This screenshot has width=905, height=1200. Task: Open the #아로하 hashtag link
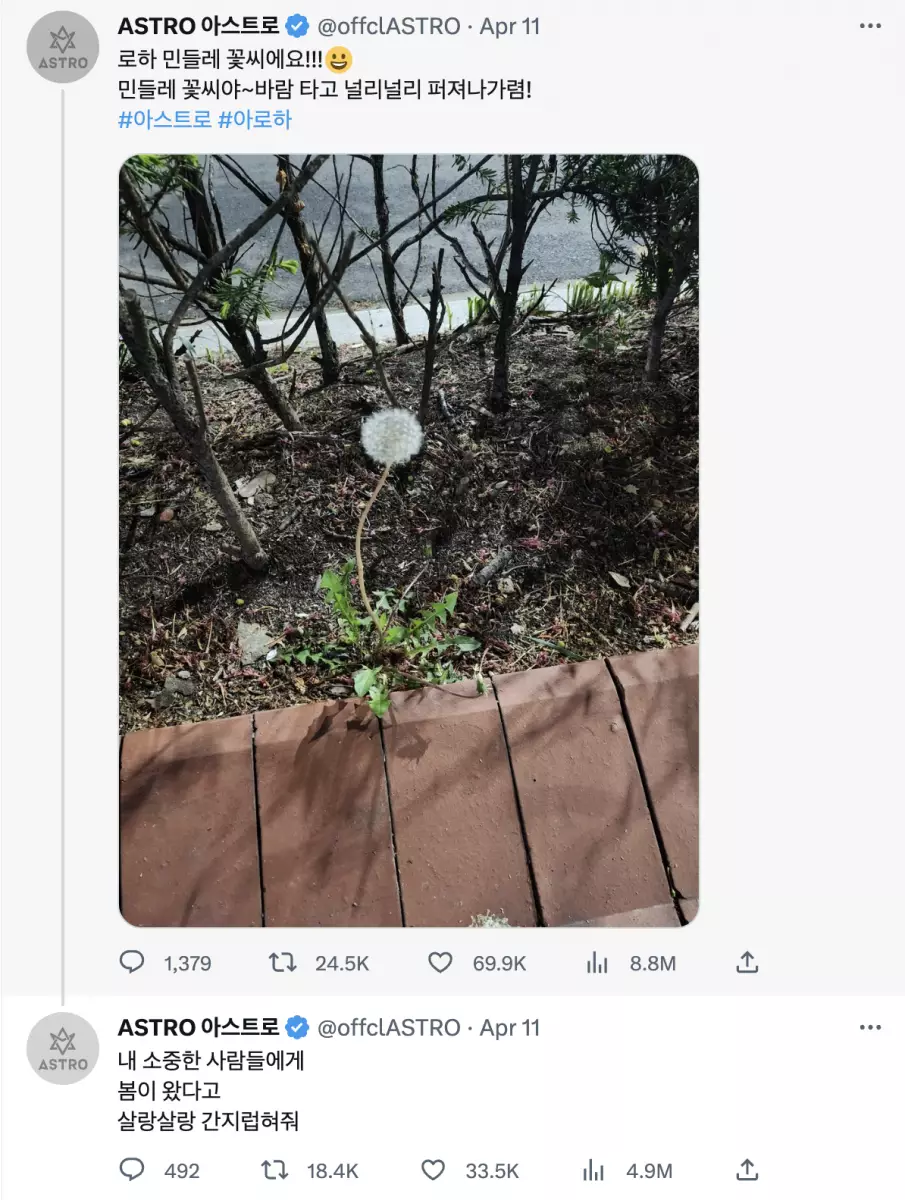pos(255,119)
